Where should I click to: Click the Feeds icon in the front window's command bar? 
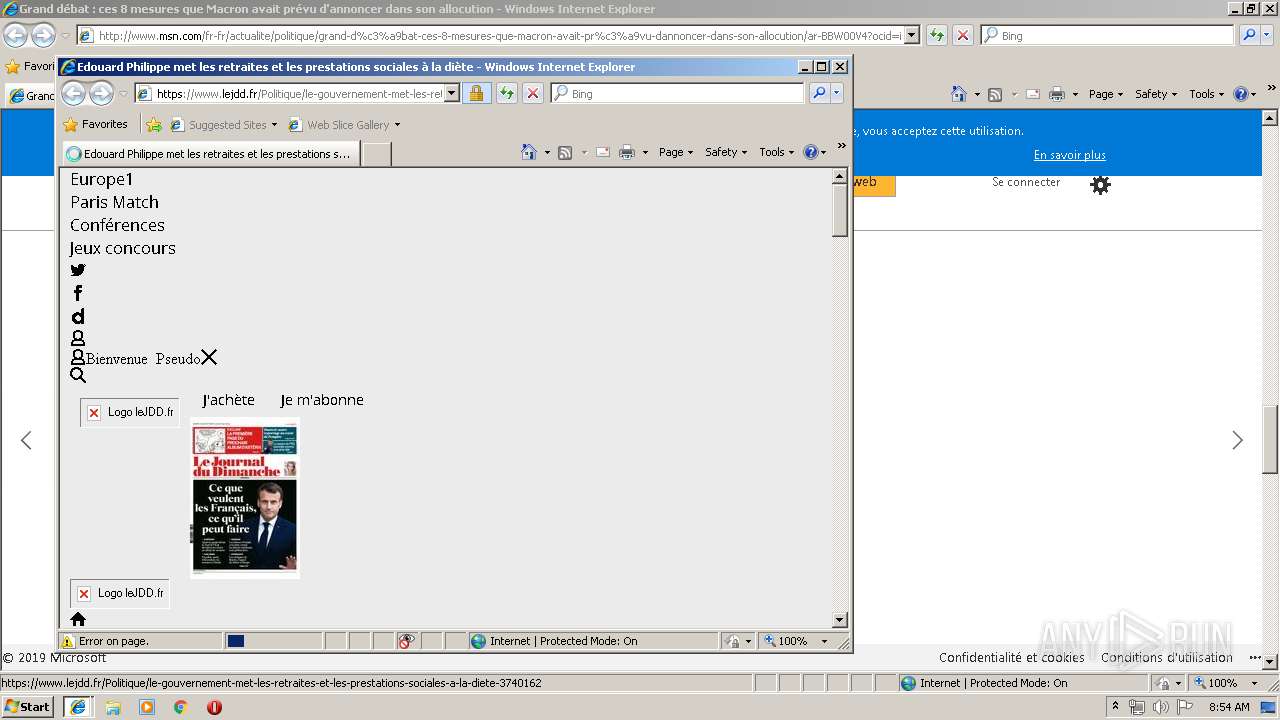tap(565, 152)
